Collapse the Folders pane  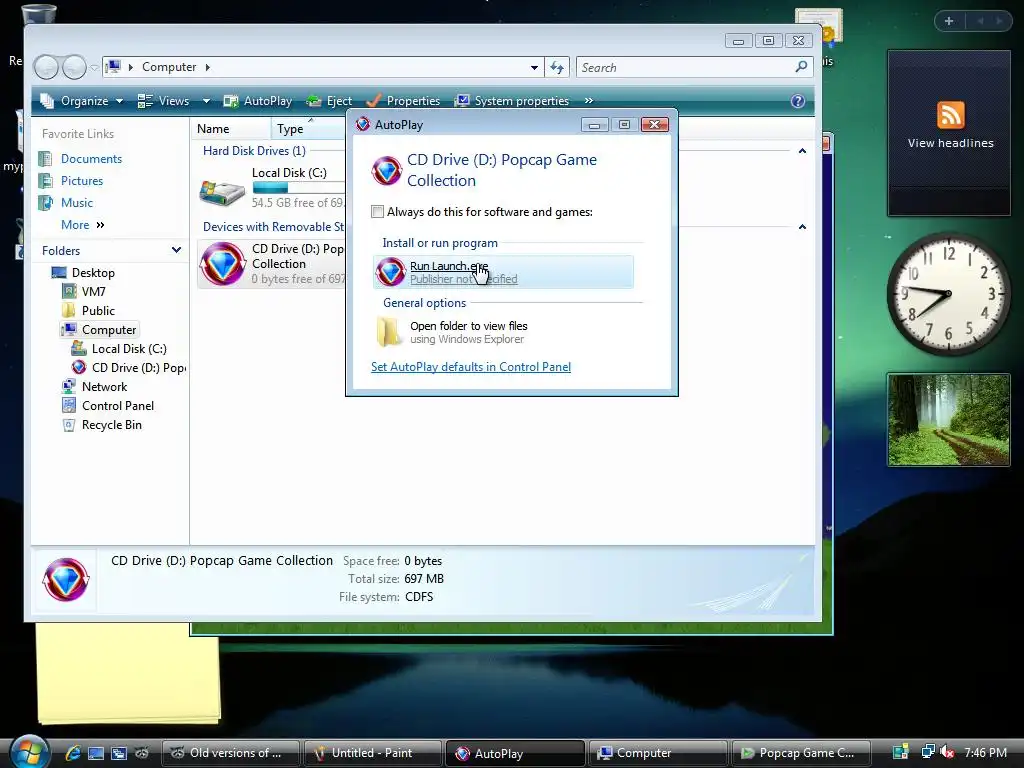[x=176, y=250]
